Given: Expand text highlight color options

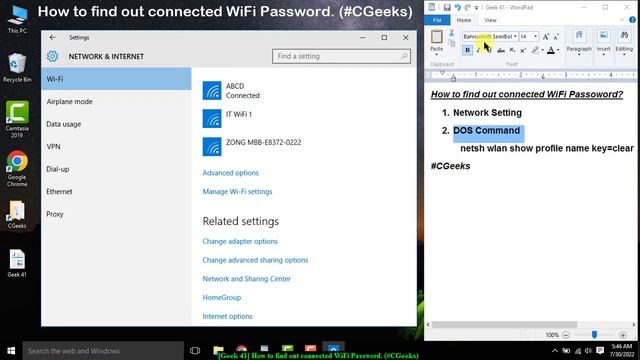Looking at the screenshot, I should (x=542, y=50).
